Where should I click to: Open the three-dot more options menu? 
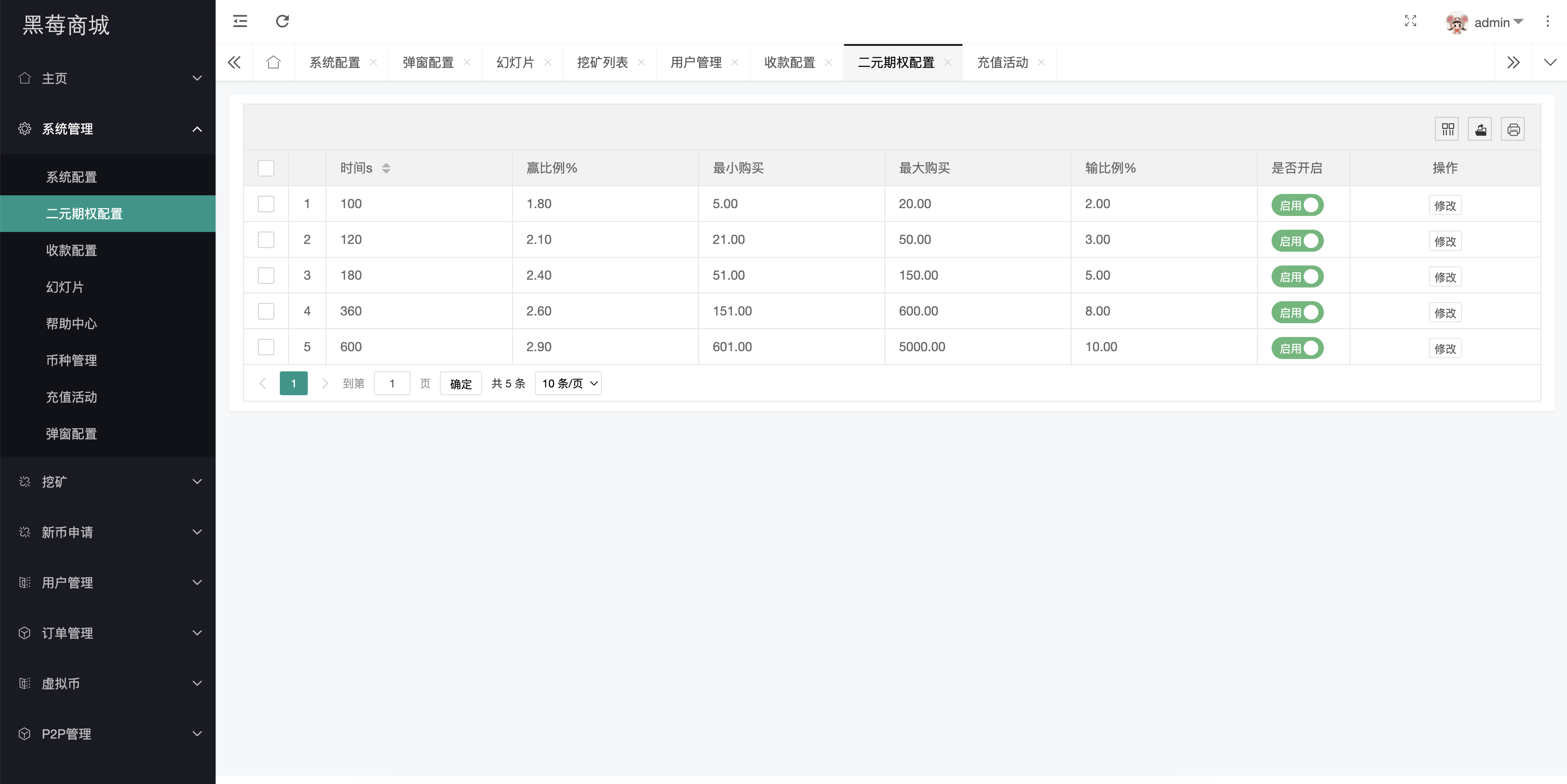click(x=1548, y=21)
